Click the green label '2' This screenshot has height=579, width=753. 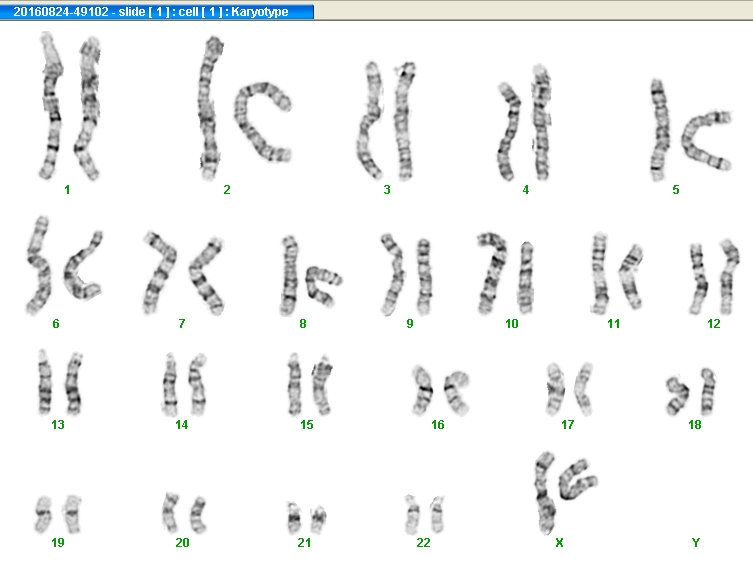click(x=227, y=190)
